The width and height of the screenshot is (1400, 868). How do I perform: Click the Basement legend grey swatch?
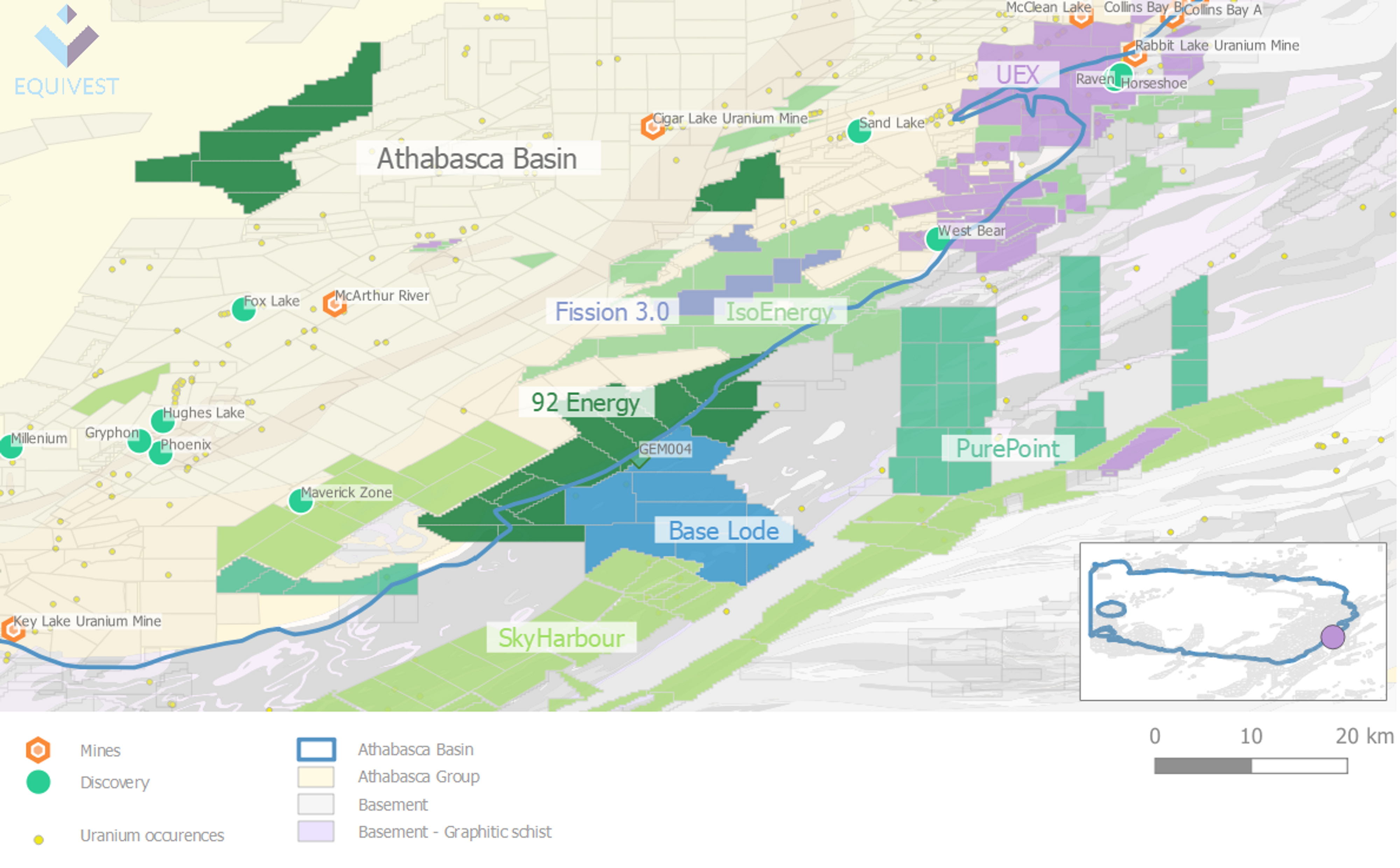click(316, 804)
